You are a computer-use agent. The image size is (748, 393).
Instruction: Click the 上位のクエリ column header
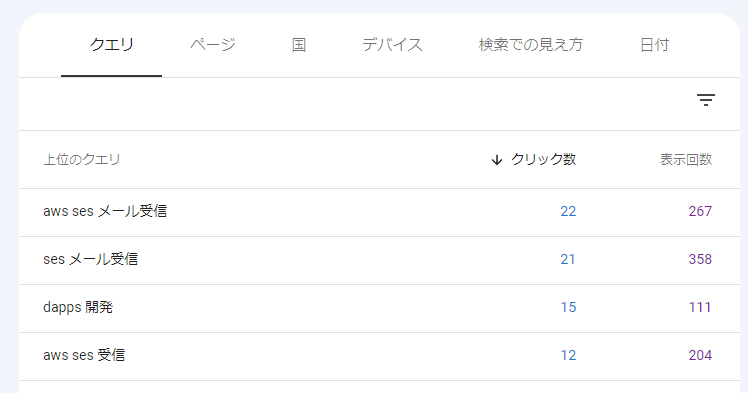[82, 159]
